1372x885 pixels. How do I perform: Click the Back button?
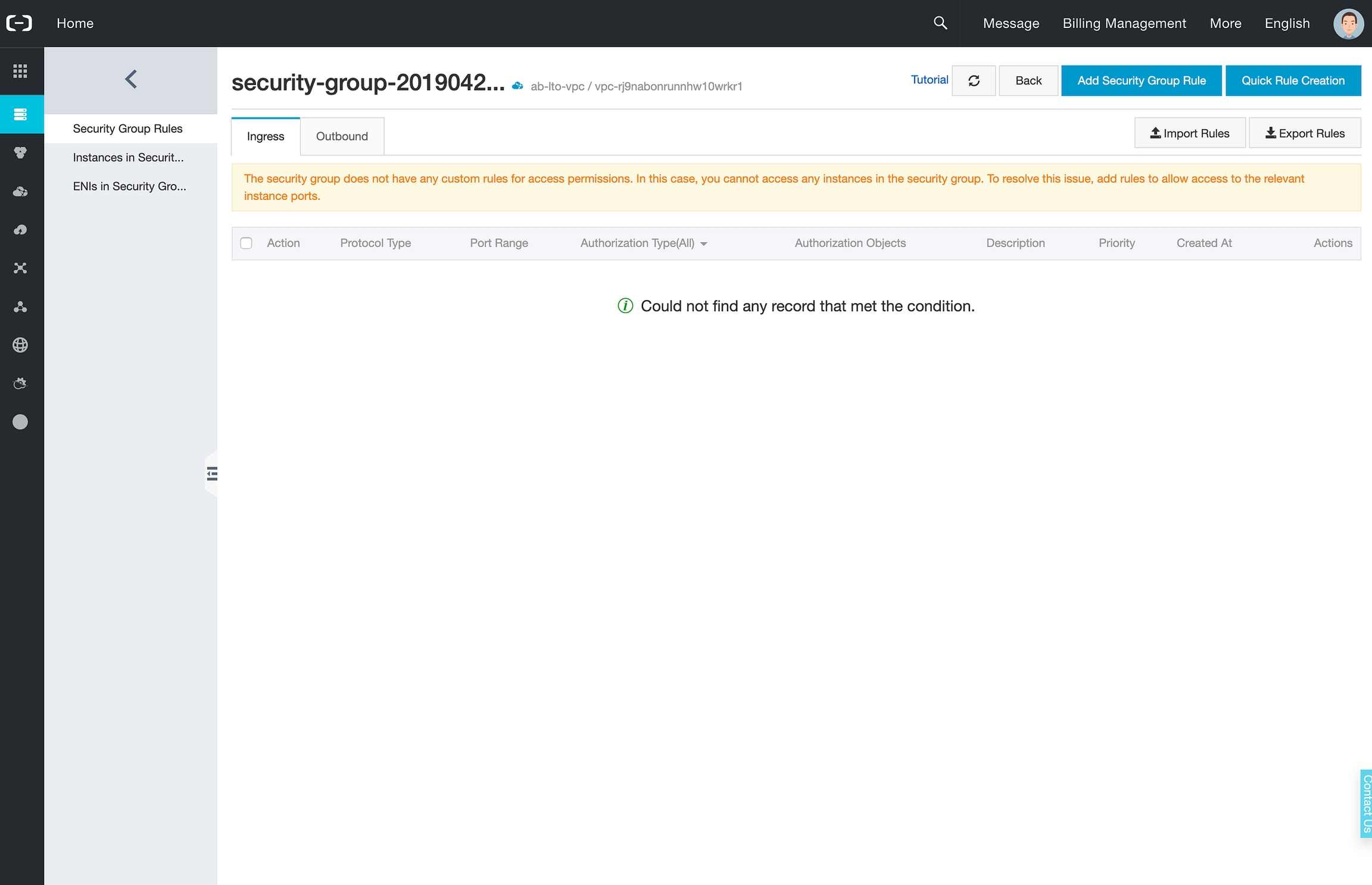(1028, 80)
